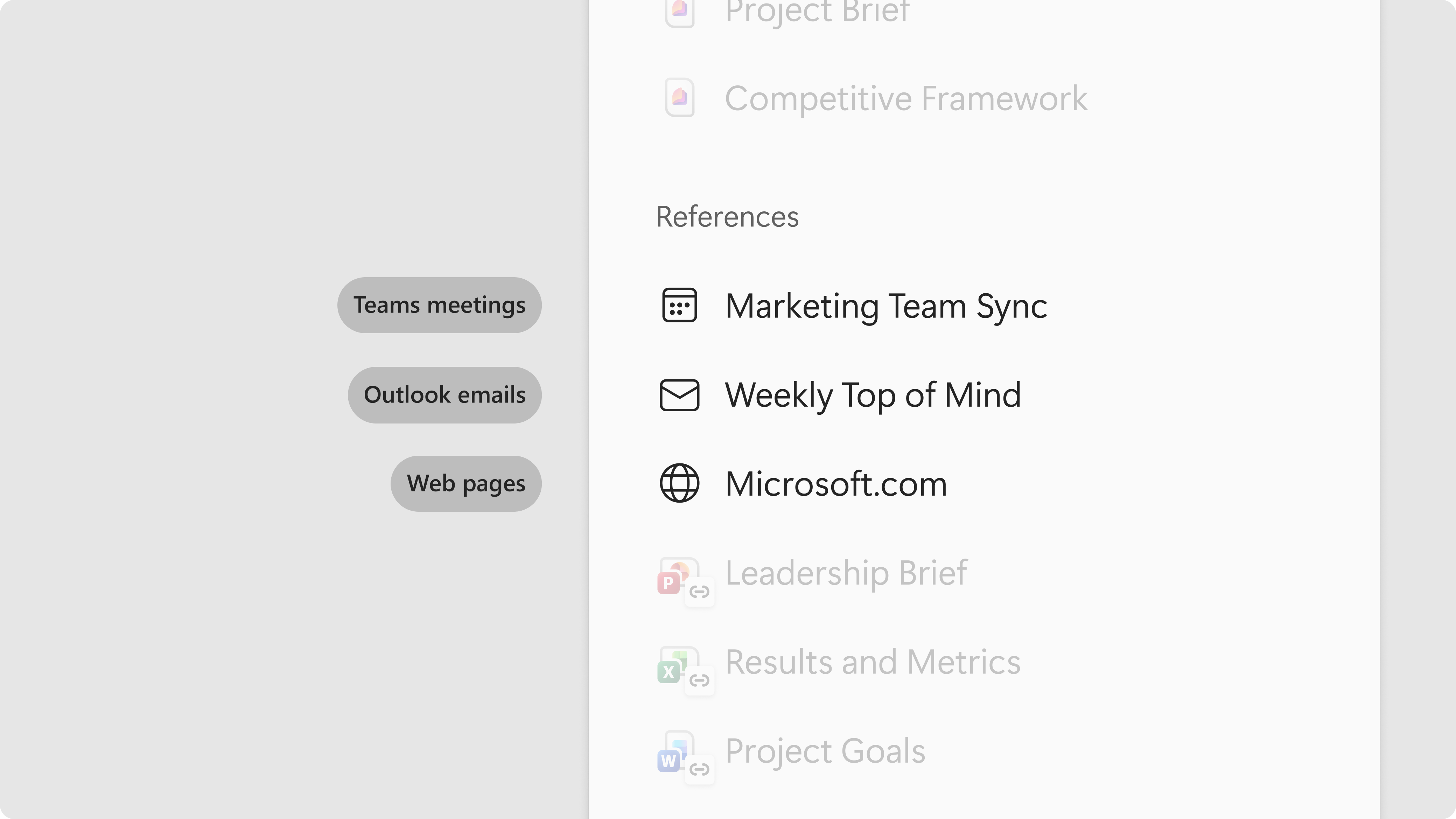Click the page icon beside Competitive Framework
1456x819 pixels.
tap(679, 98)
